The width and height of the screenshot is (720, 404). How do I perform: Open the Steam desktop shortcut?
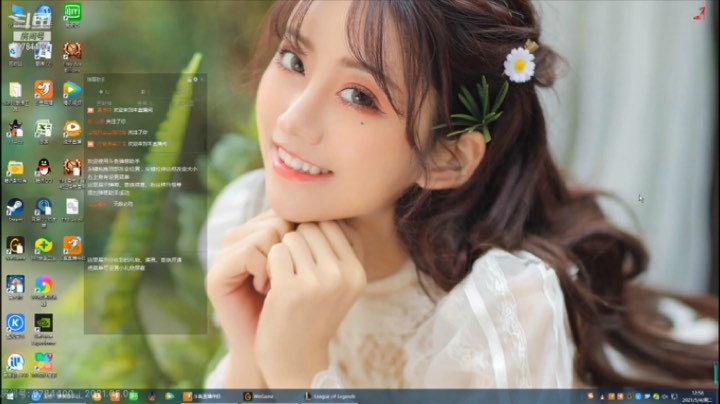(x=15, y=210)
